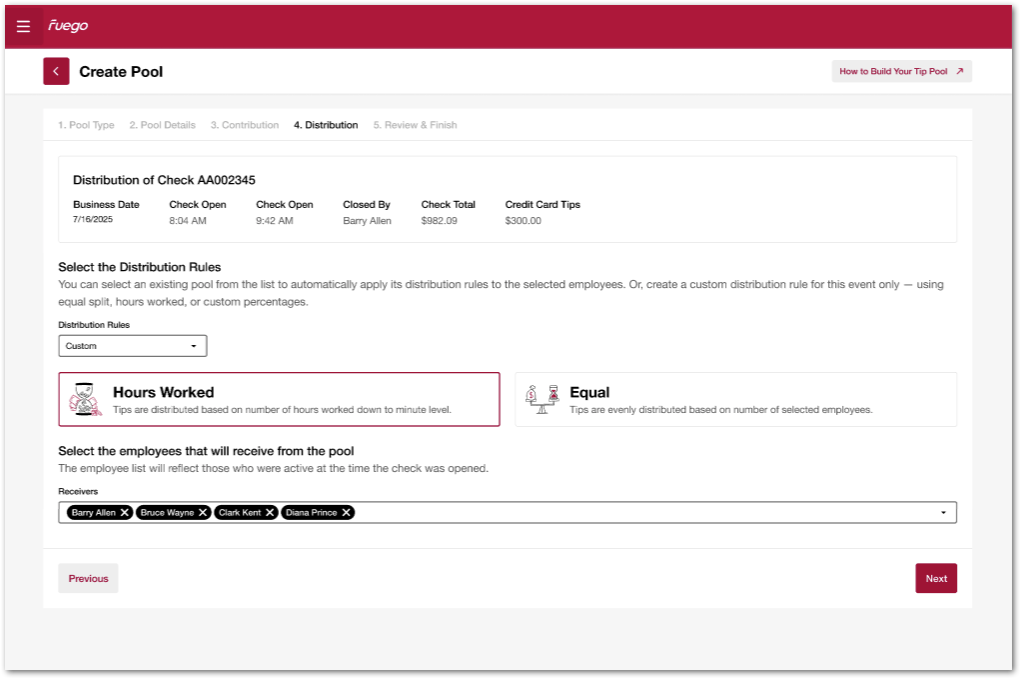Open How to Build Your Tip Pool link
Viewport: 1021px width, 679px height.
(x=901, y=71)
